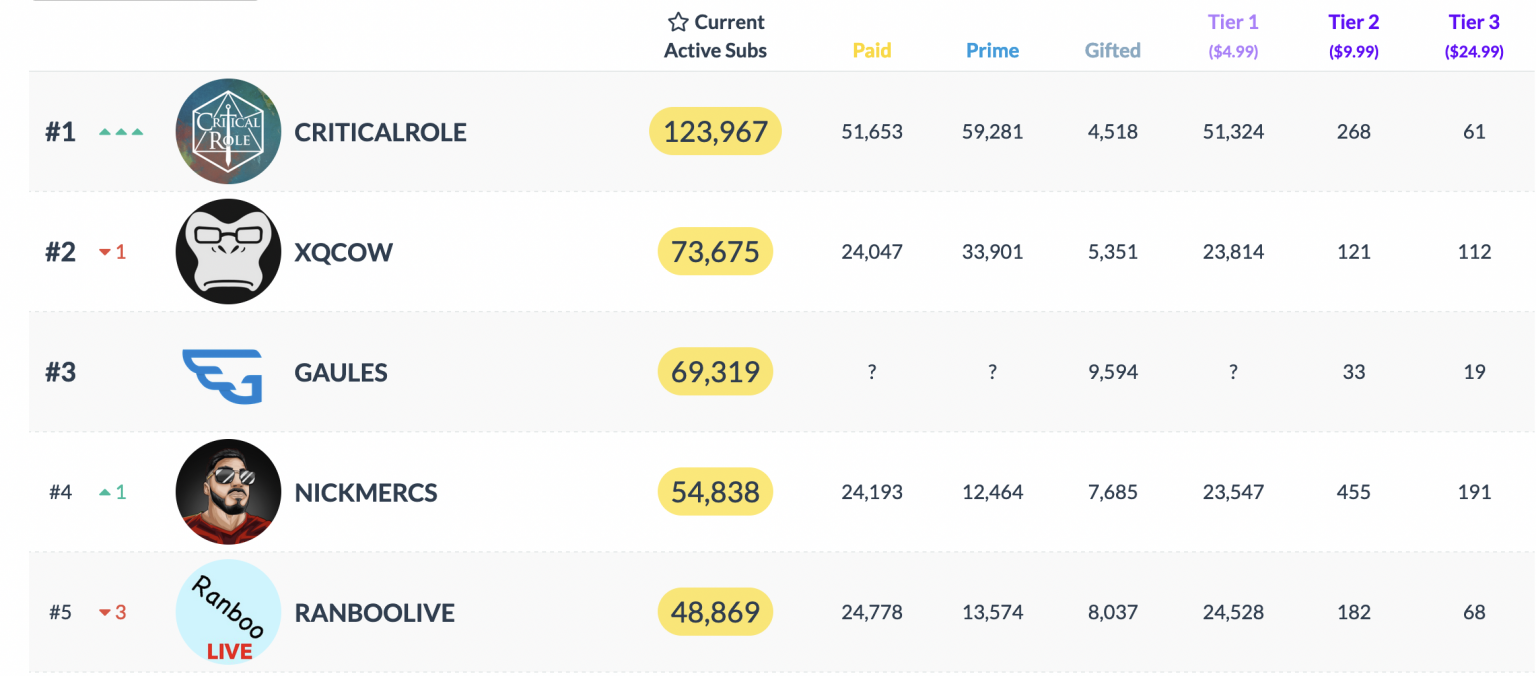Click the green up-arrow beside NICKMERCS rank
Image resolution: width=1536 pixels, height=676 pixels.
pyautogui.click(x=105, y=492)
